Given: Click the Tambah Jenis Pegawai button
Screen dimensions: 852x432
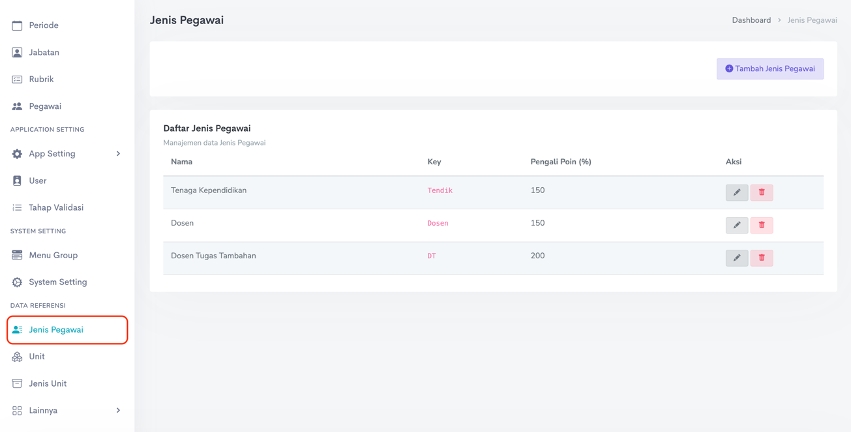Looking at the screenshot, I should (x=770, y=69).
